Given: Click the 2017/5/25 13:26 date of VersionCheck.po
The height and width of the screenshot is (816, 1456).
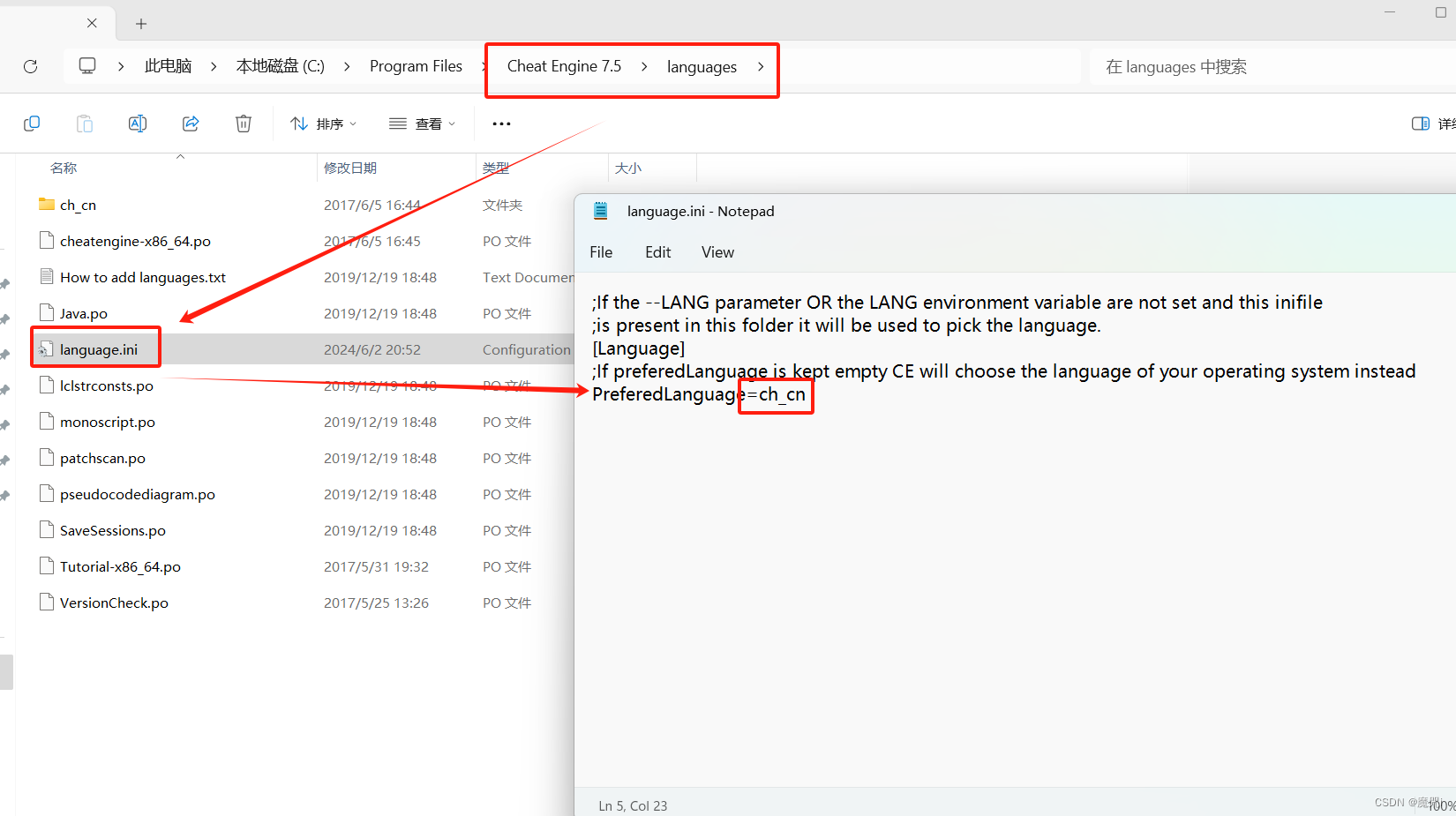Looking at the screenshot, I should 376,603.
